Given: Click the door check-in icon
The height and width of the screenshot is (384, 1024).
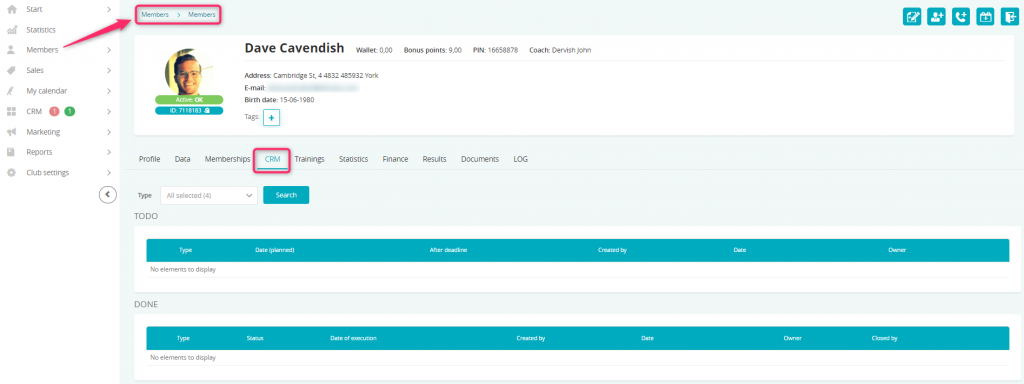Looking at the screenshot, I should [1010, 17].
